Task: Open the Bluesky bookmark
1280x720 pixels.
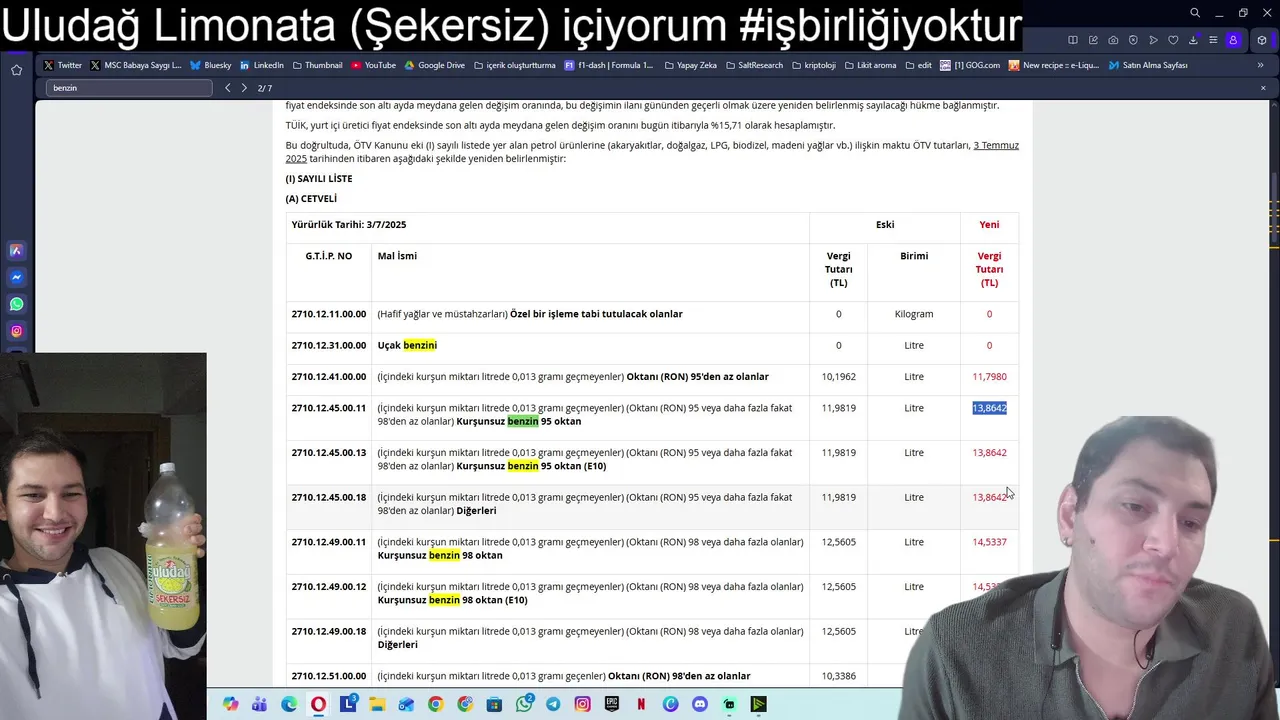Action: [x=211, y=65]
